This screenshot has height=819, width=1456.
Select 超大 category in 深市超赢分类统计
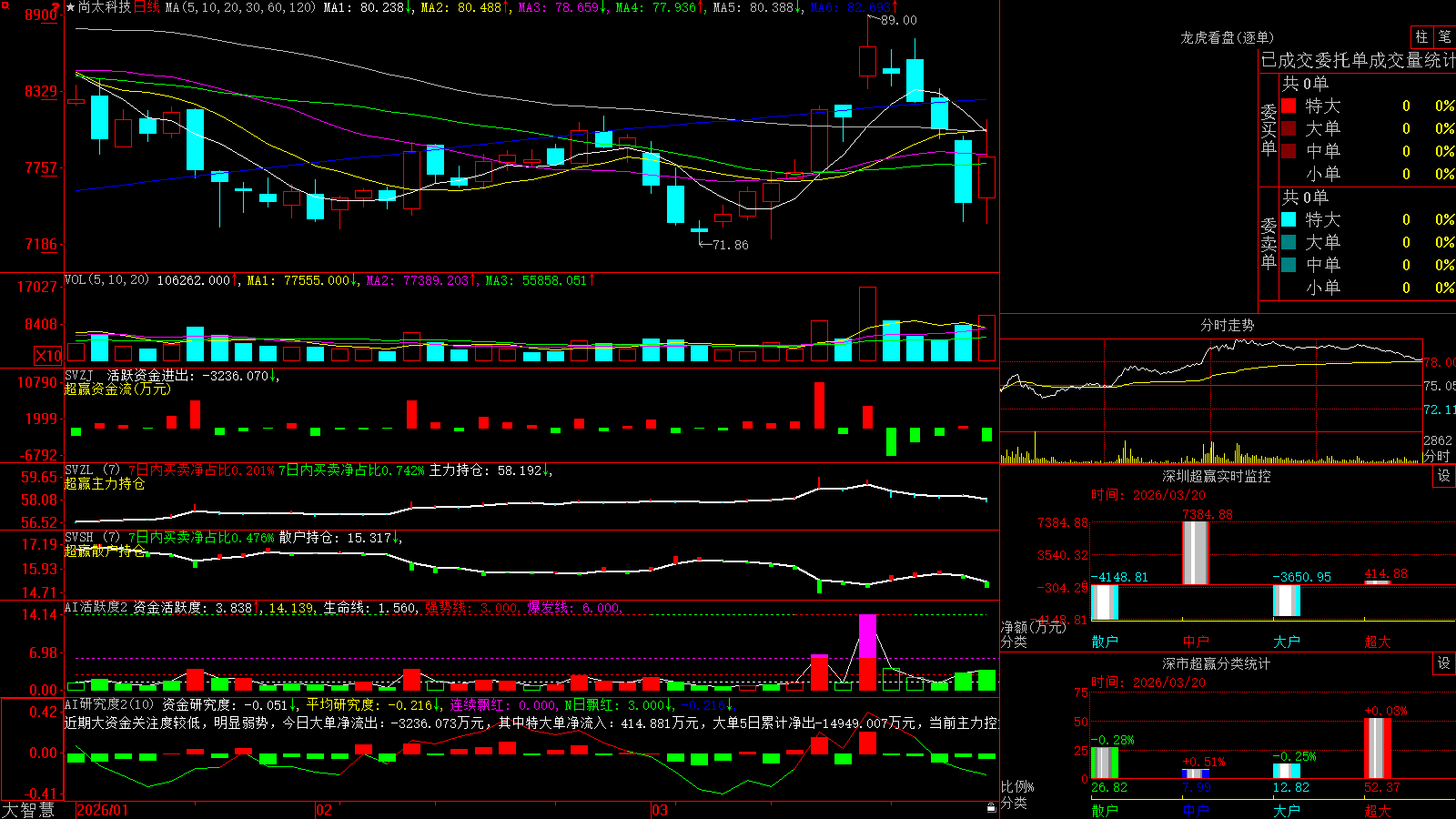point(1378,810)
